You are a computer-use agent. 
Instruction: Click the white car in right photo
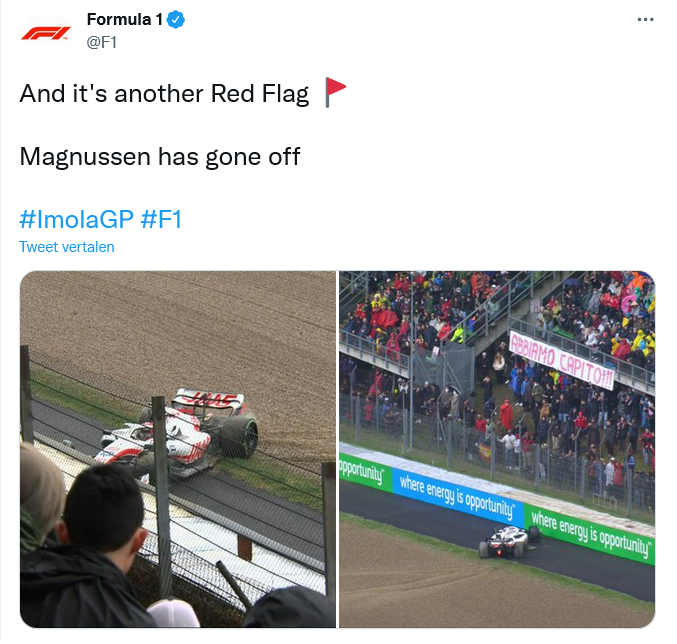(509, 542)
